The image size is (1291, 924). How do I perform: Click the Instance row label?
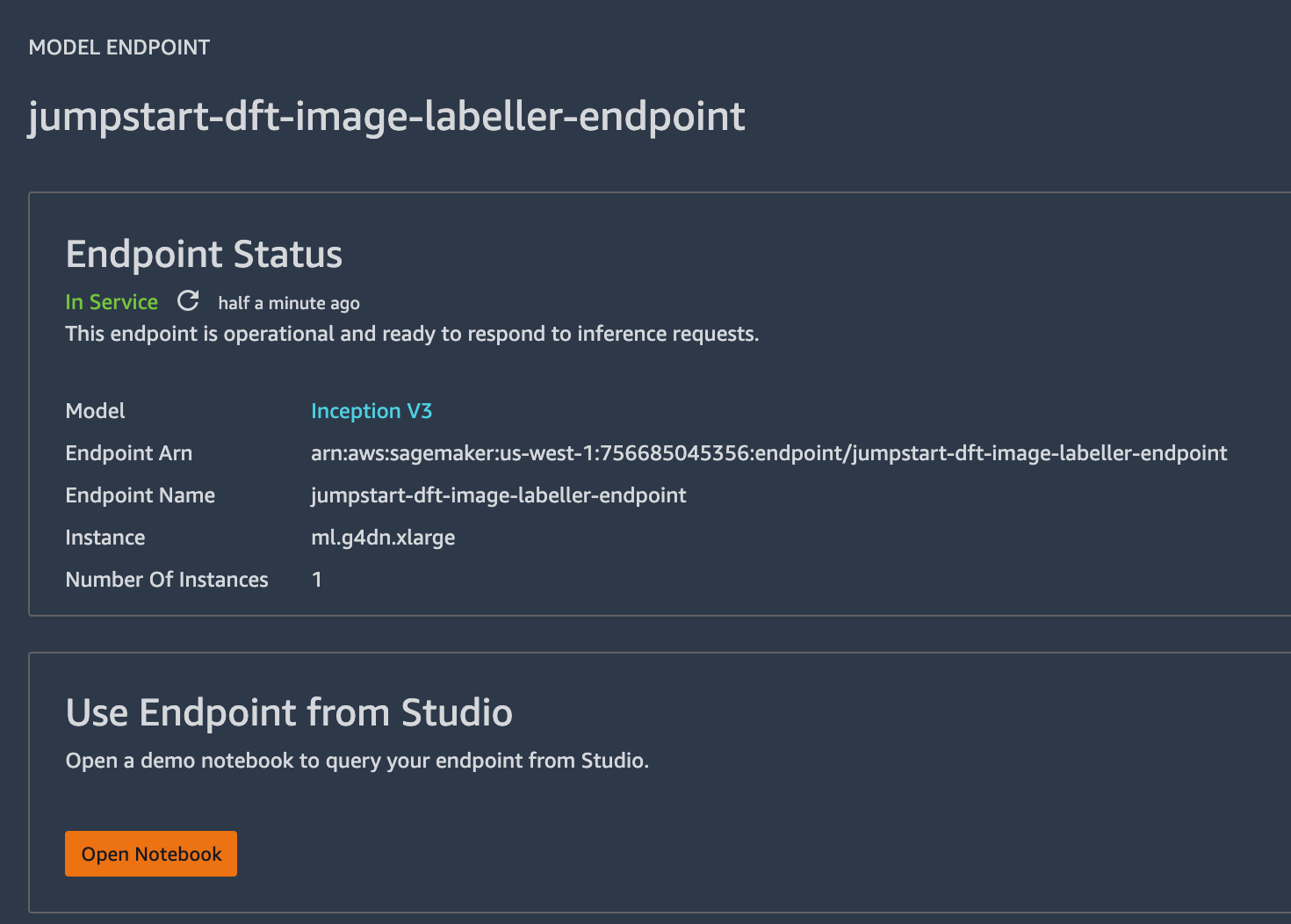(105, 537)
